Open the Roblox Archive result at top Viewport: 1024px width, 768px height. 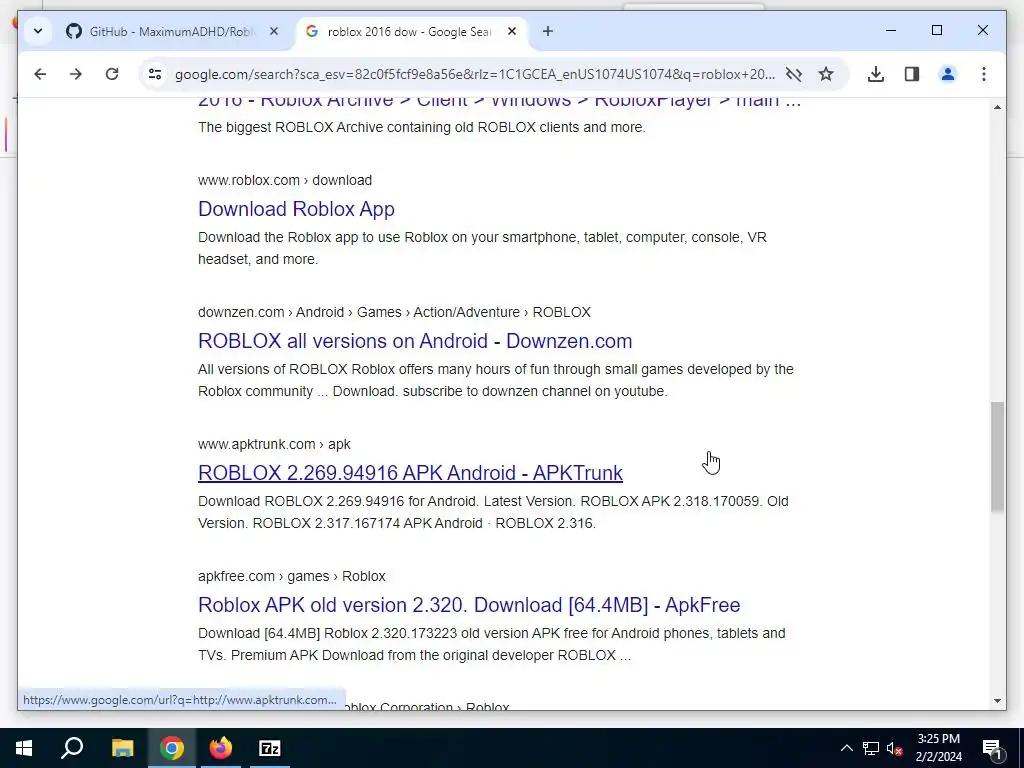pyautogui.click(x=499, y=103)
